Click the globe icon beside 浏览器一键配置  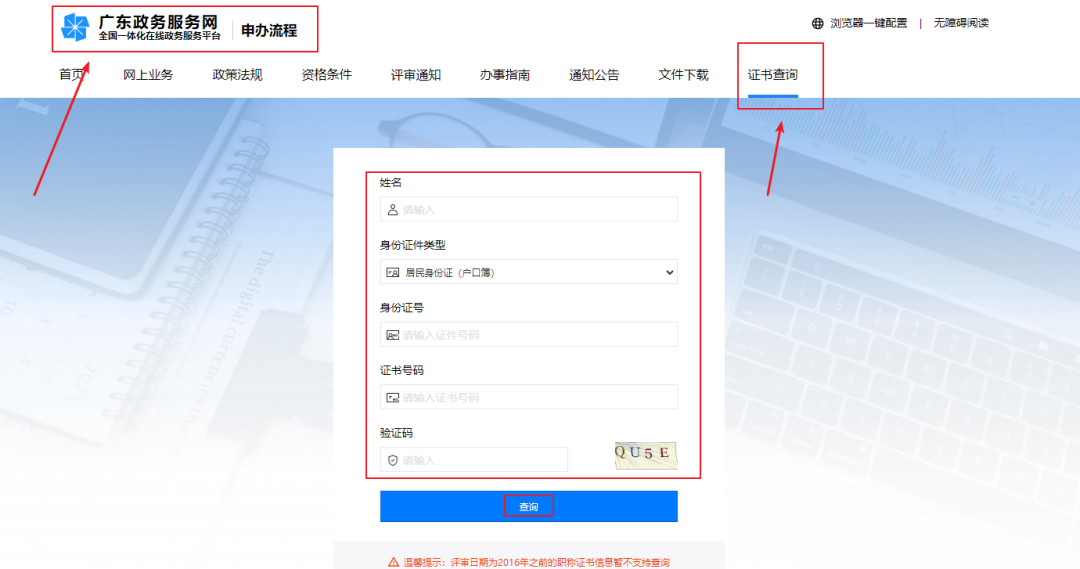818,23
